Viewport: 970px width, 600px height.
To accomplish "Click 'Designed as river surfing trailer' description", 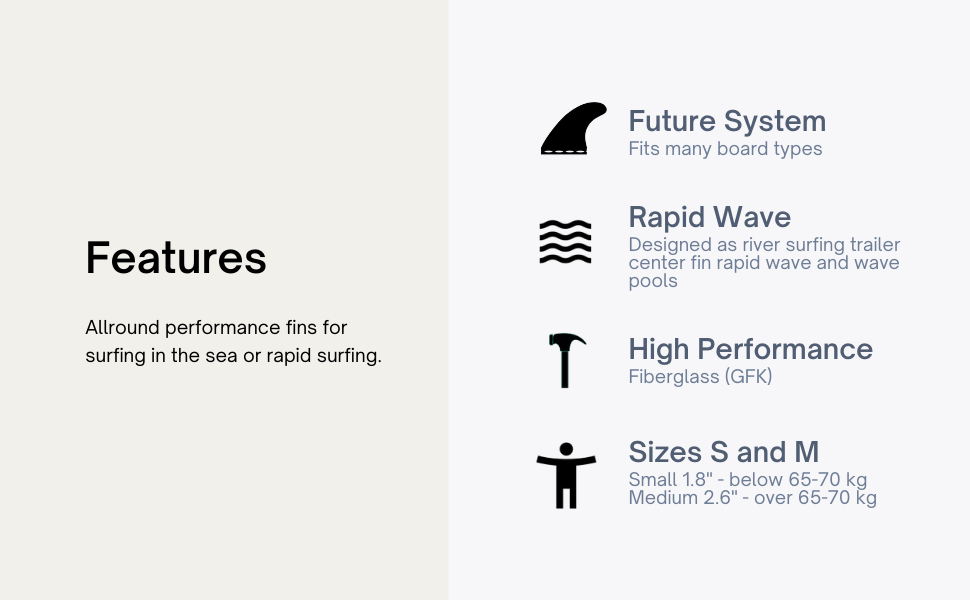I will [764, 244].
